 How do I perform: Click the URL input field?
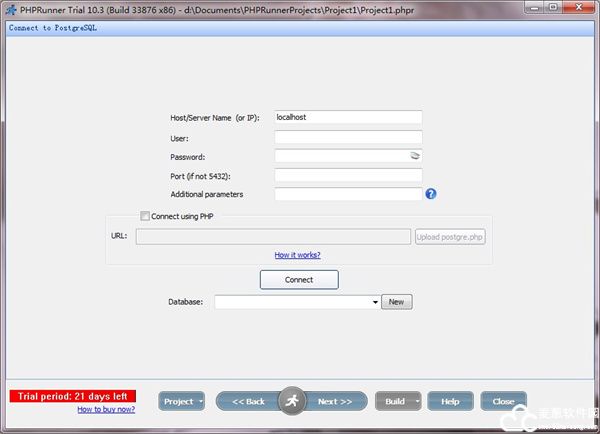[x=273, y=237]
